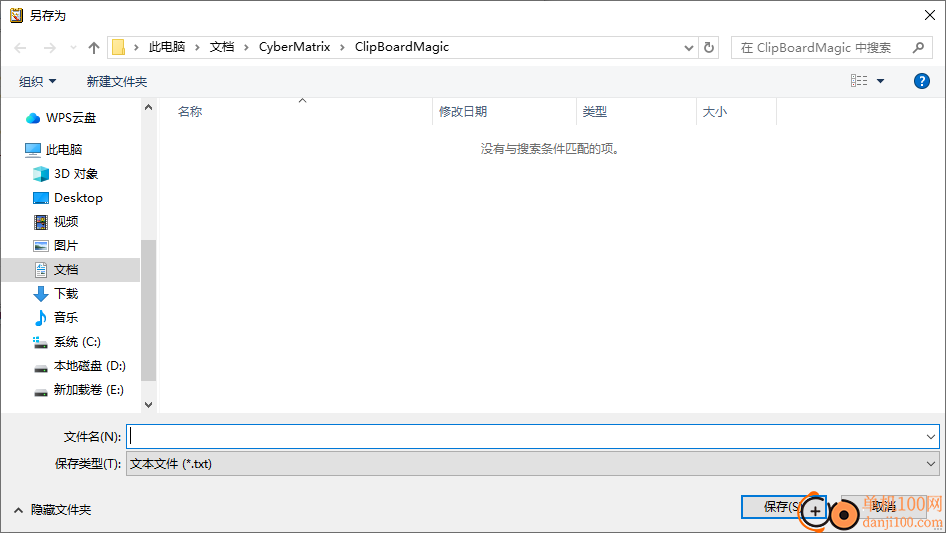946x533 pixels.
Task: Open the 保存类型 combo box
Action: tap(533, 464)
